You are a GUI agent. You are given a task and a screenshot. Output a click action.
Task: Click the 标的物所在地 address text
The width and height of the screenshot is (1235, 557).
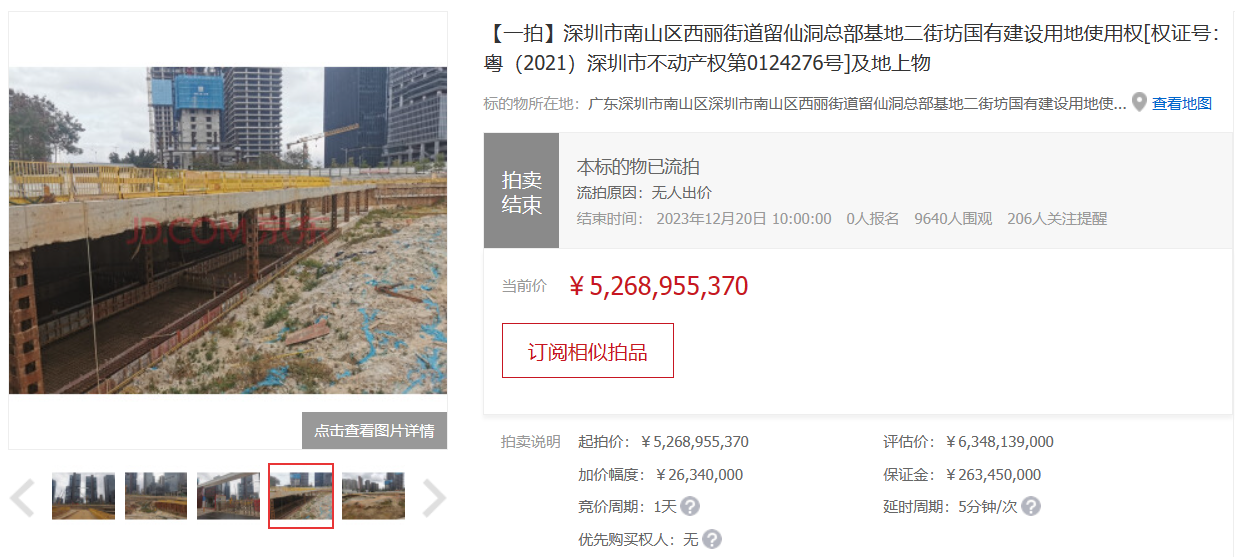[x=857, y=103]
